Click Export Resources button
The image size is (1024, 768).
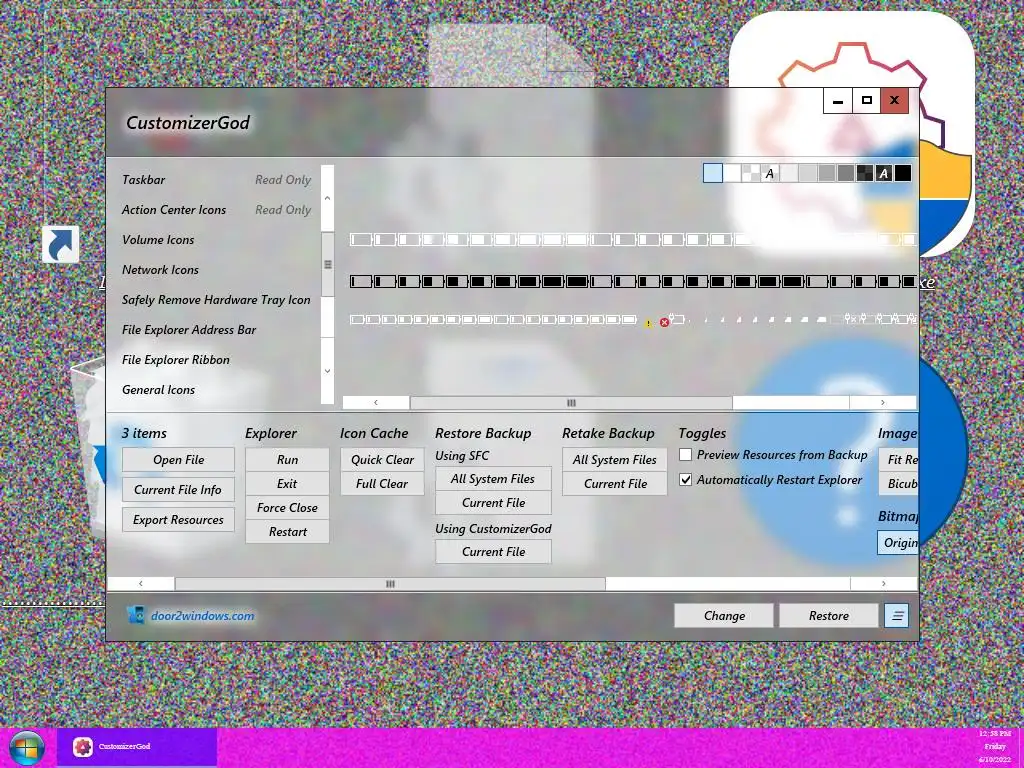pyautogui.click(x=178, y=519)
